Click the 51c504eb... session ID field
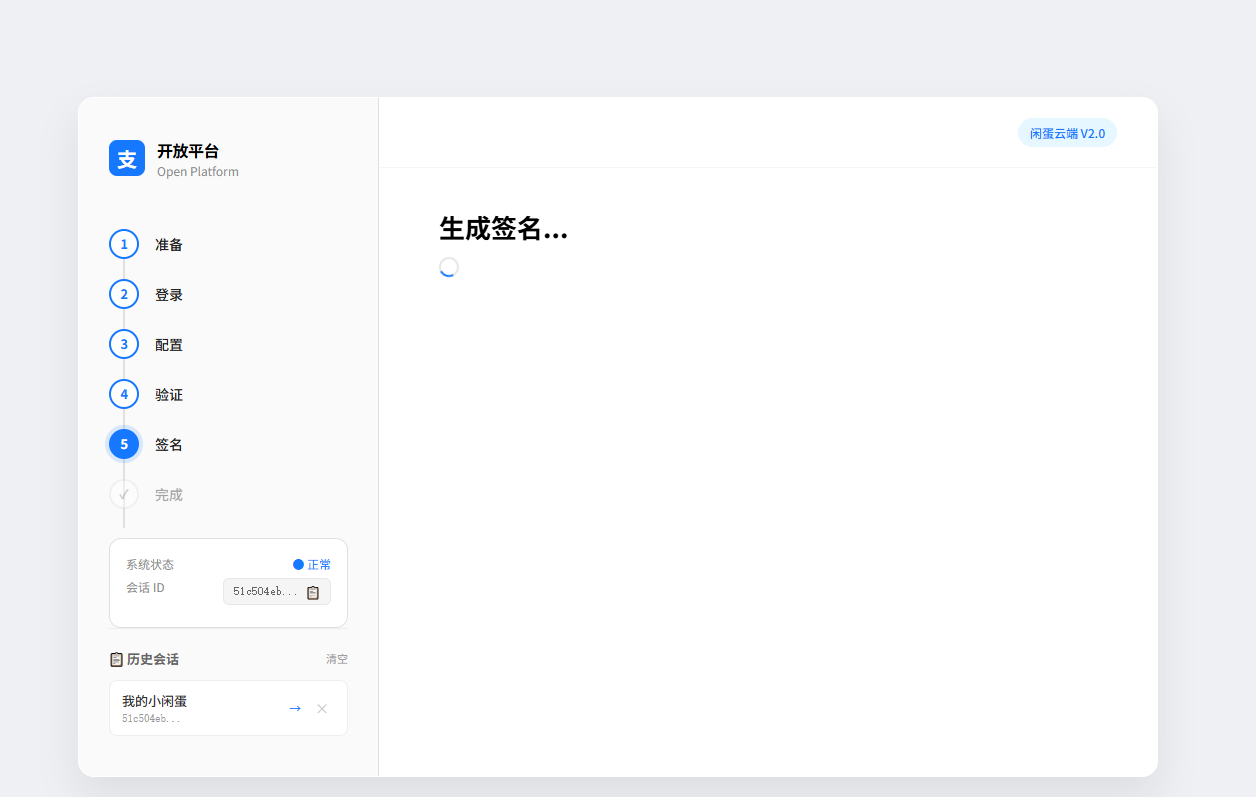The image size is (1256, 797). [277, 592]
